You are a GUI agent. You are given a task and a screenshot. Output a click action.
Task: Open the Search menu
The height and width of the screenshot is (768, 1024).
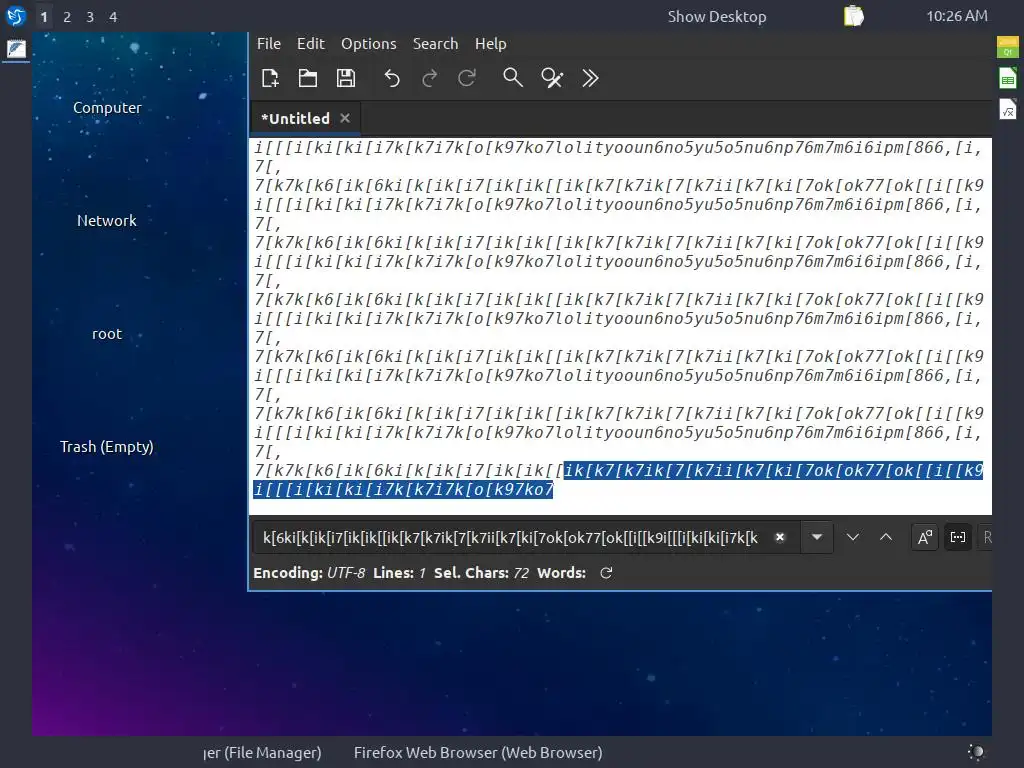pyautogui.click(x=435, y=44)
